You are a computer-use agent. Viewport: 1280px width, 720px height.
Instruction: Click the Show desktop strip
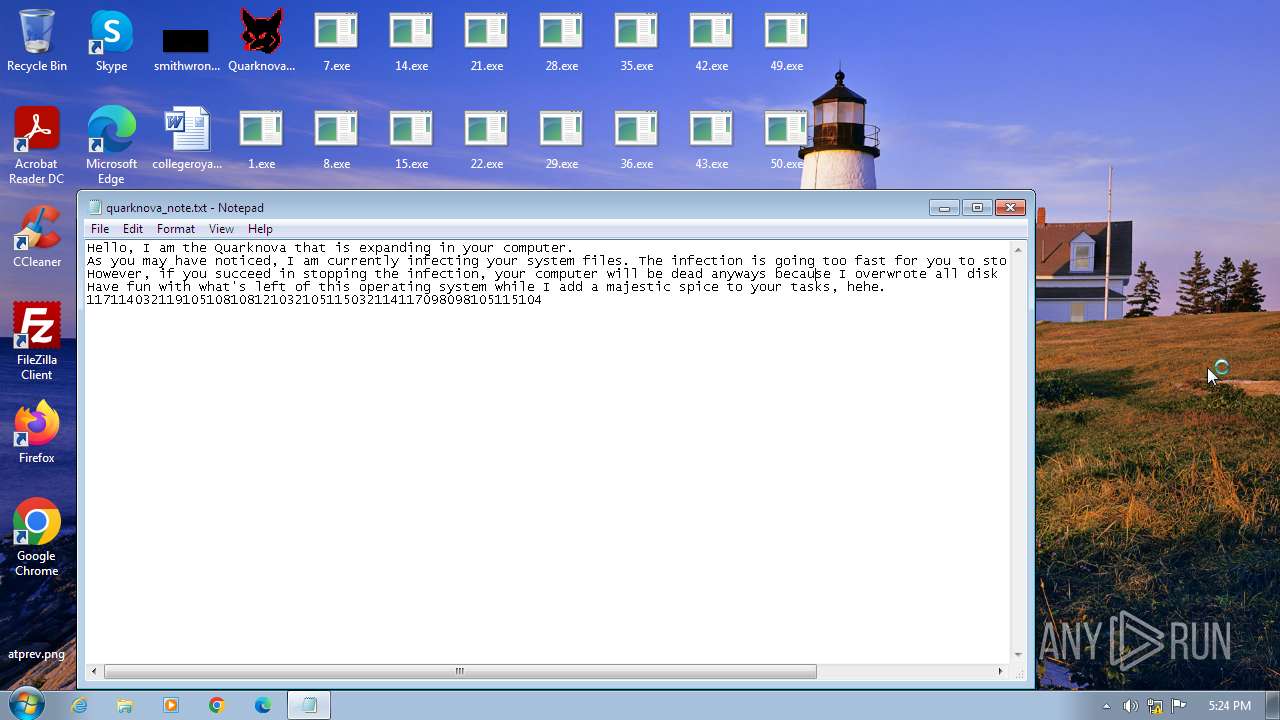tap(1272, 705)
